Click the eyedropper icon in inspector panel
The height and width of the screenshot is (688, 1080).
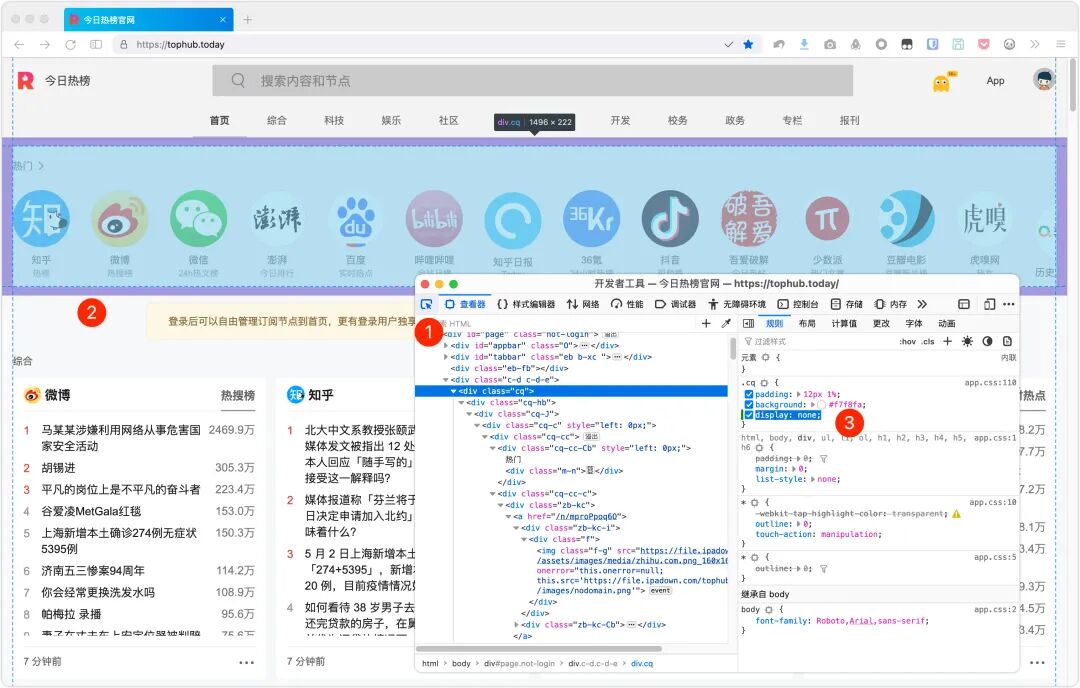726,323
